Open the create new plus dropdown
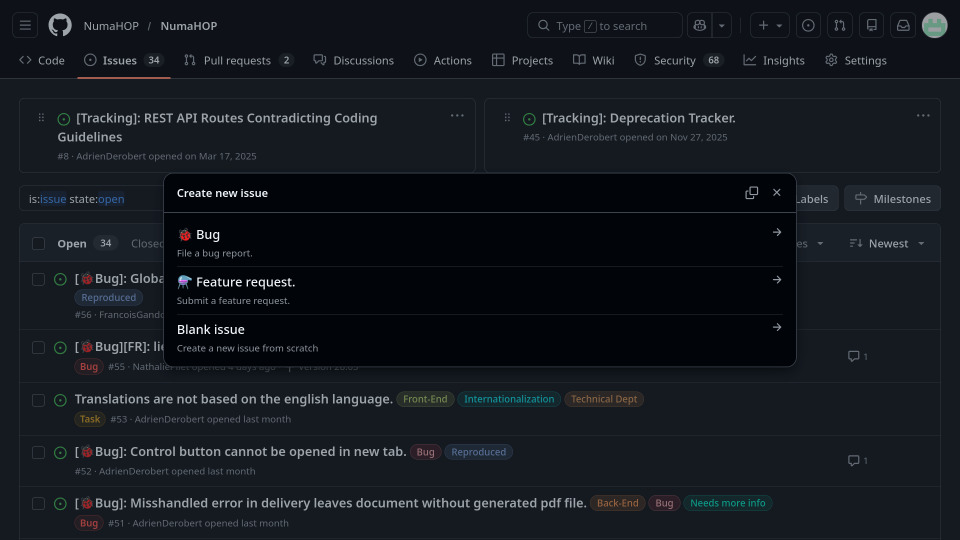 tap(771, 25)
